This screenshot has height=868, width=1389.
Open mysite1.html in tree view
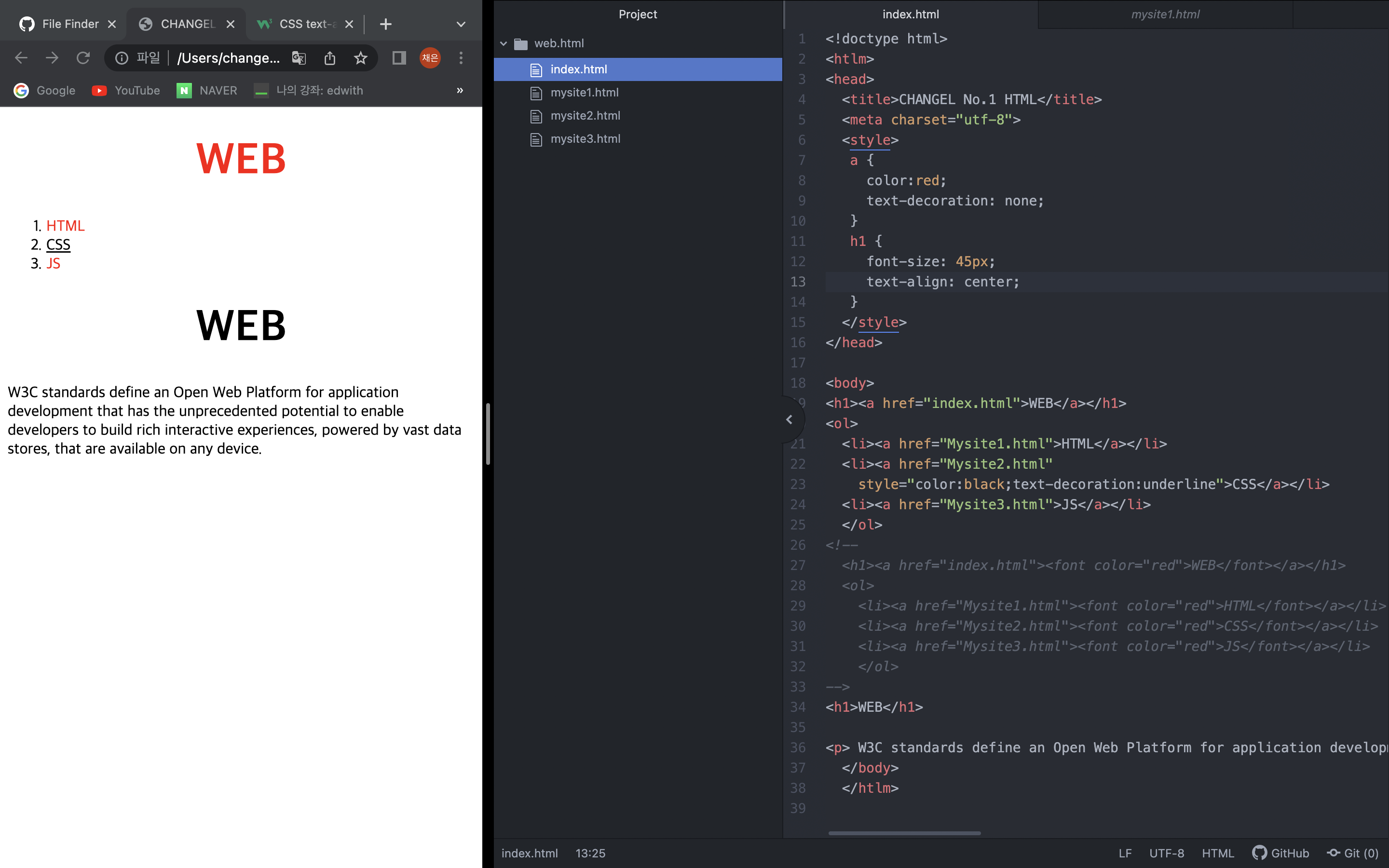click(x=638, y=93)
